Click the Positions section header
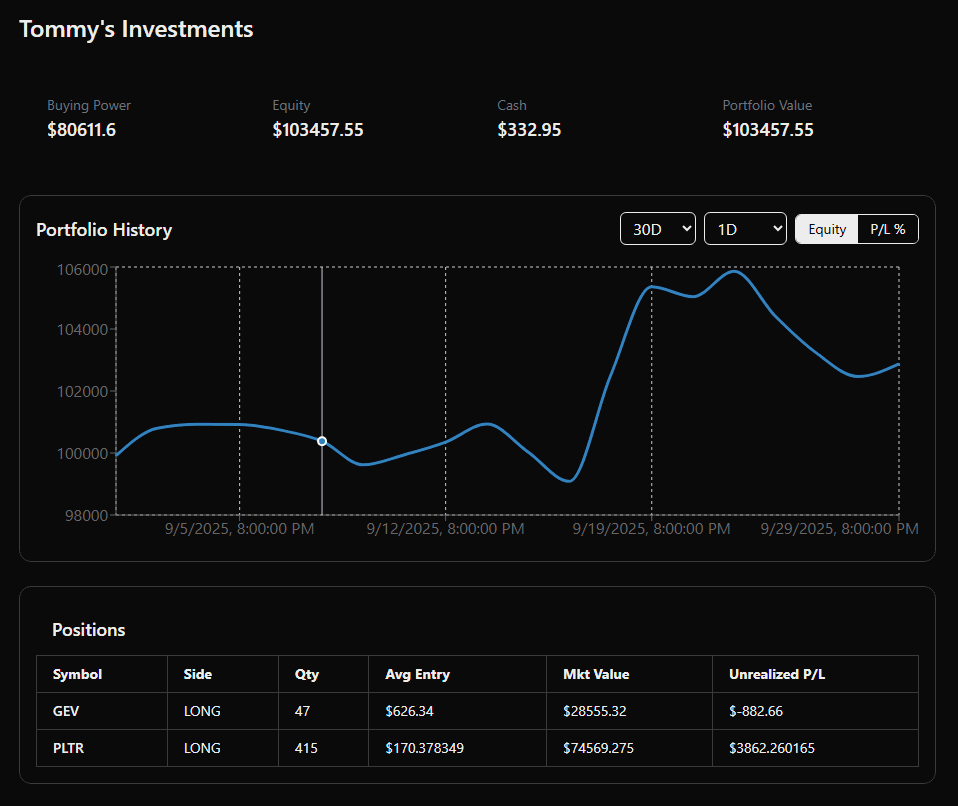This screenshot has width=958, height=806. pyautogui.click(x=88, y=630)
